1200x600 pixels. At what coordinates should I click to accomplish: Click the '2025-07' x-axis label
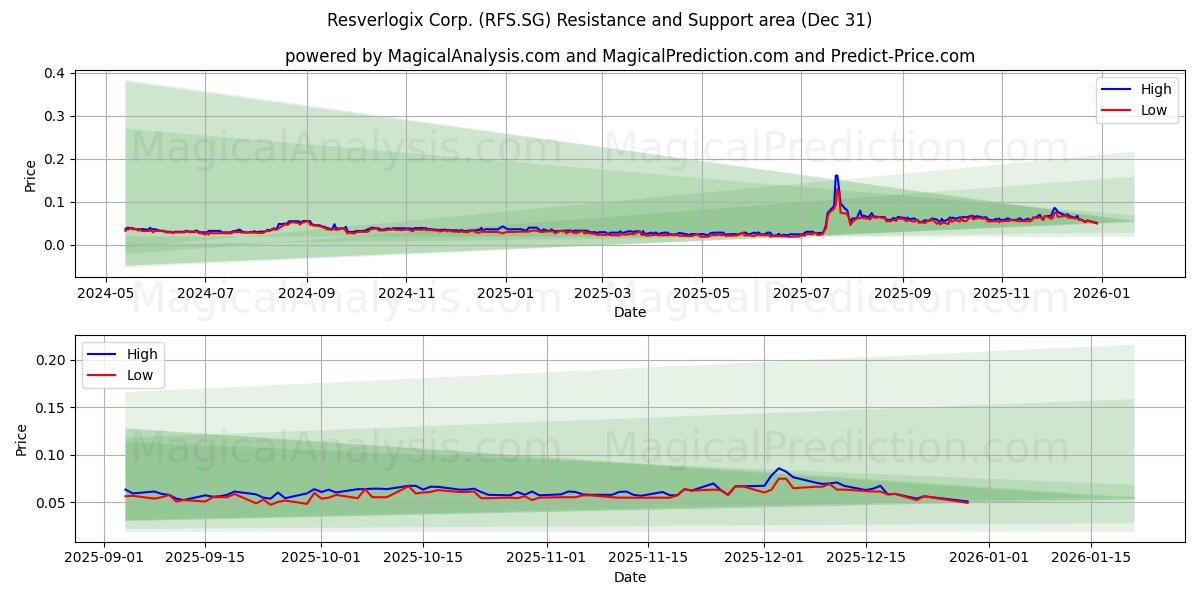tap(801, 293)
